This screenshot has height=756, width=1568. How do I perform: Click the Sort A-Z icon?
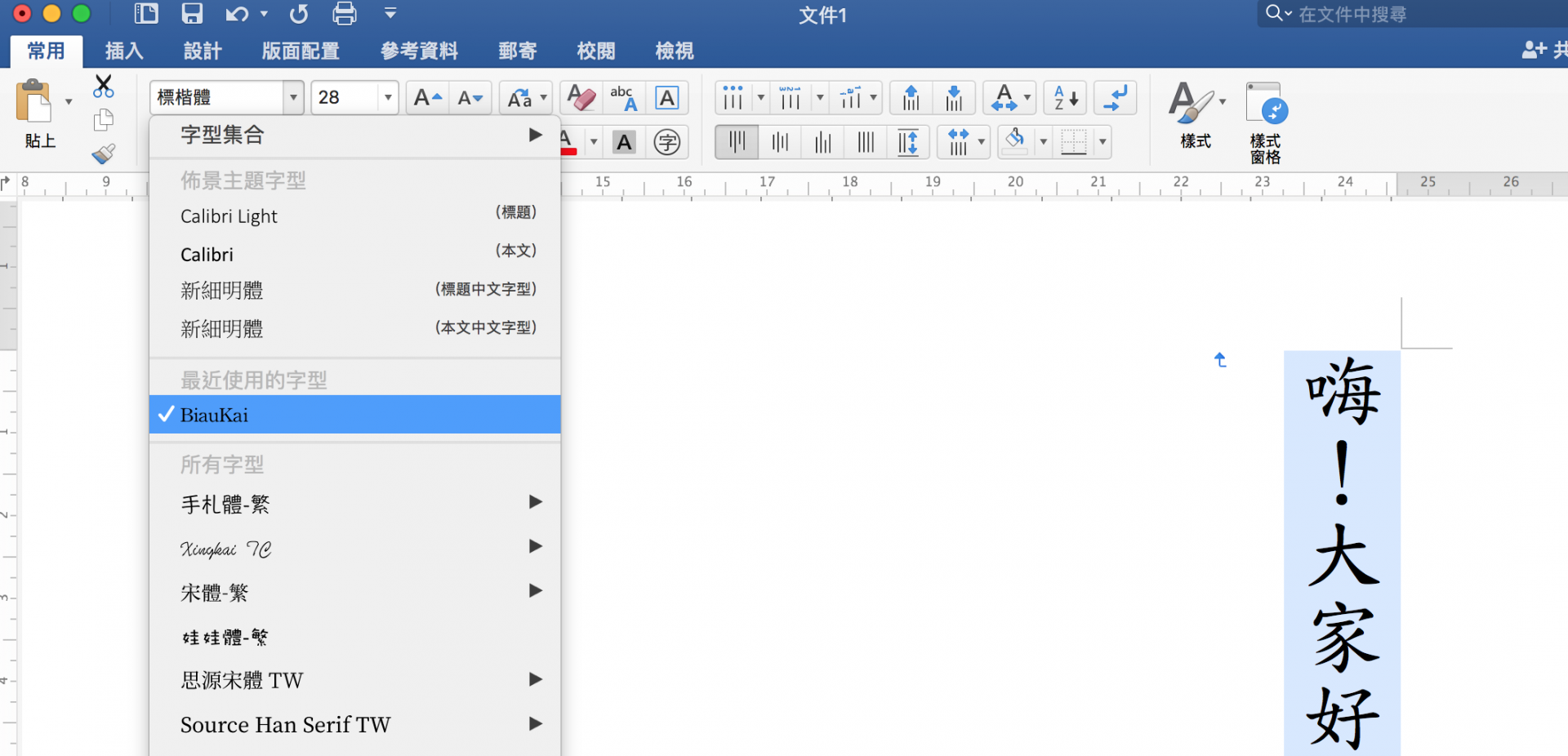pyautogui.click(x=1066, y=98)
